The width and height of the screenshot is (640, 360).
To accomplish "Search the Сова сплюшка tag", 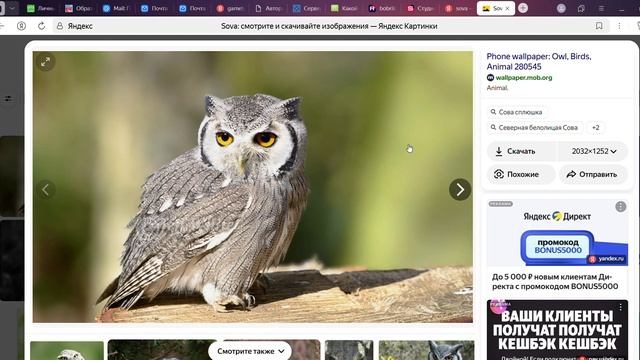I will coord(516,112).
